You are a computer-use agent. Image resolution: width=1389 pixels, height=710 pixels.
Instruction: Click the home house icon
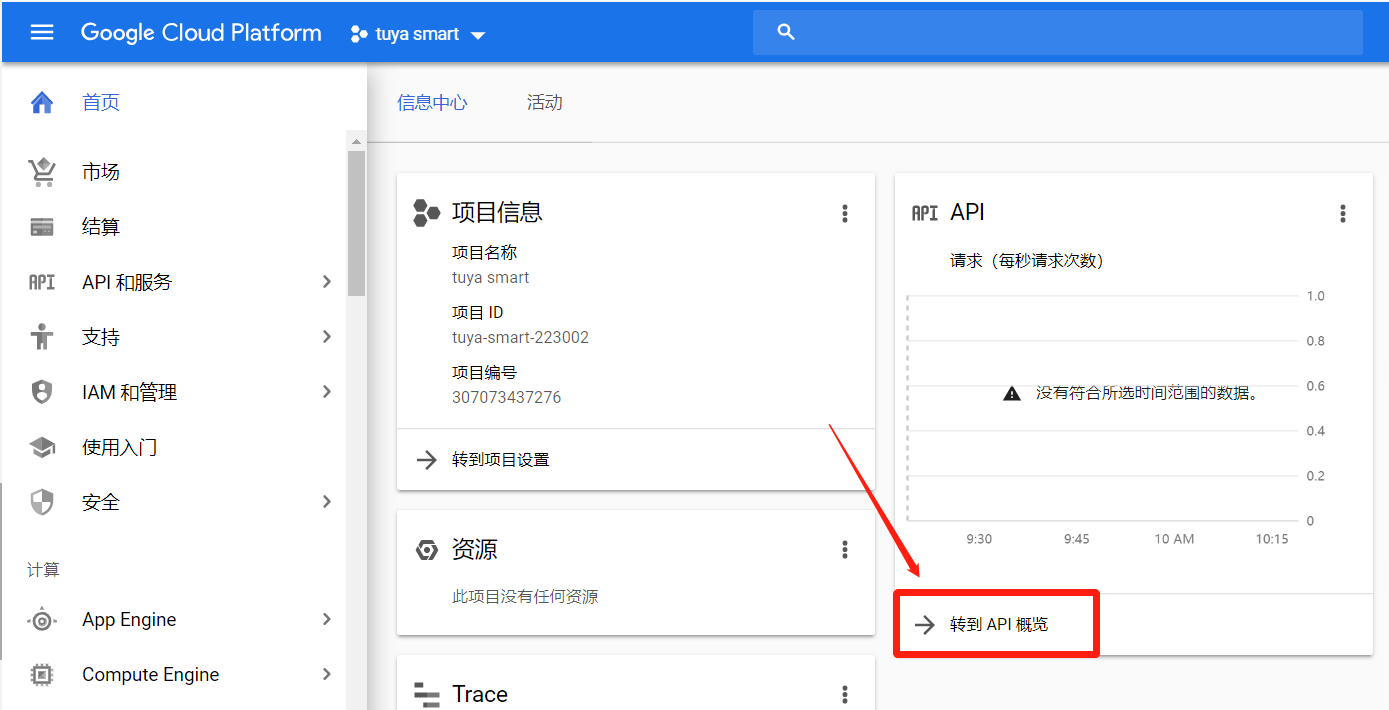pos(42,102)
